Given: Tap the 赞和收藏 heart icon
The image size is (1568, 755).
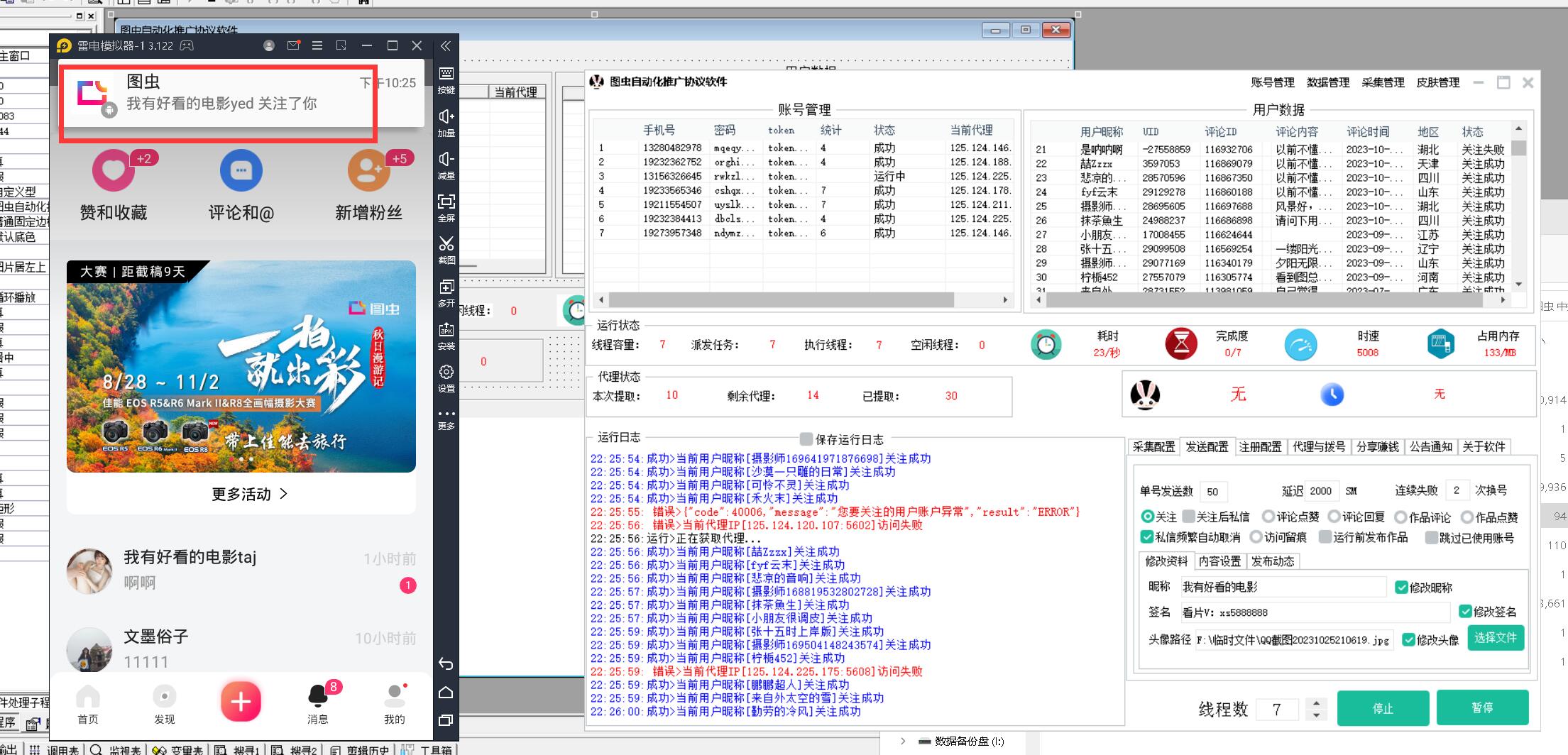Looking at the screenshot, I should point(114,171).
